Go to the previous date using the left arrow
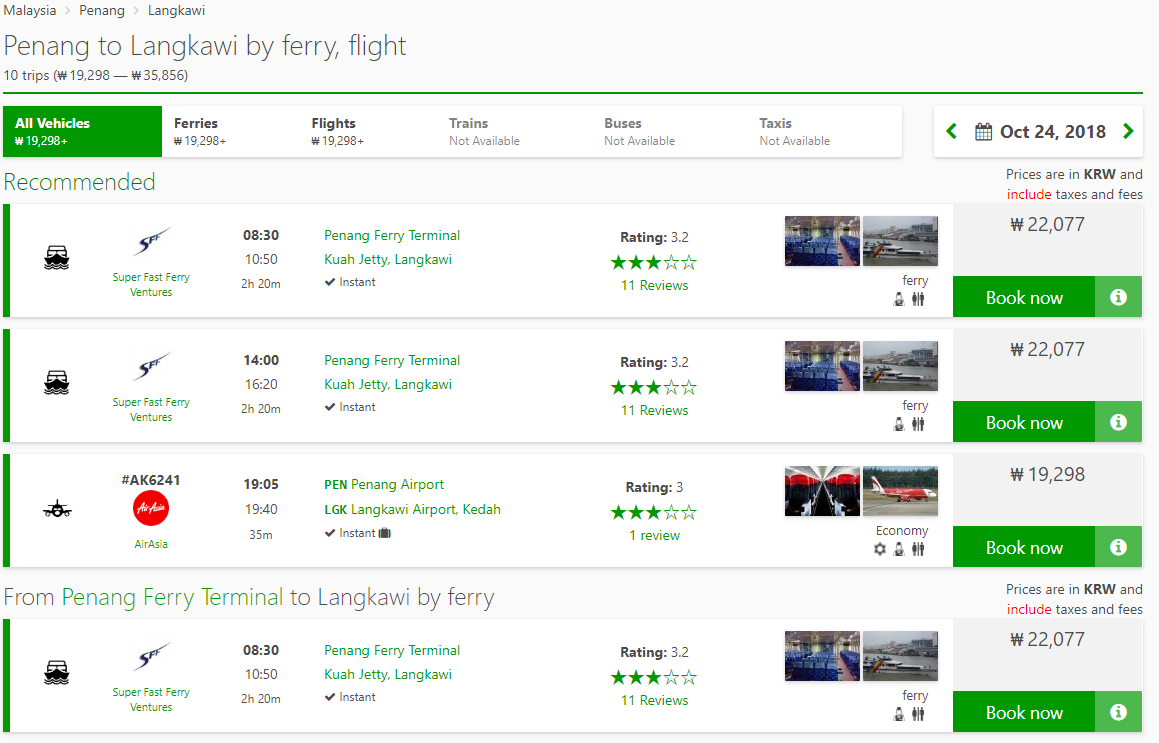 tap(951, 132)
